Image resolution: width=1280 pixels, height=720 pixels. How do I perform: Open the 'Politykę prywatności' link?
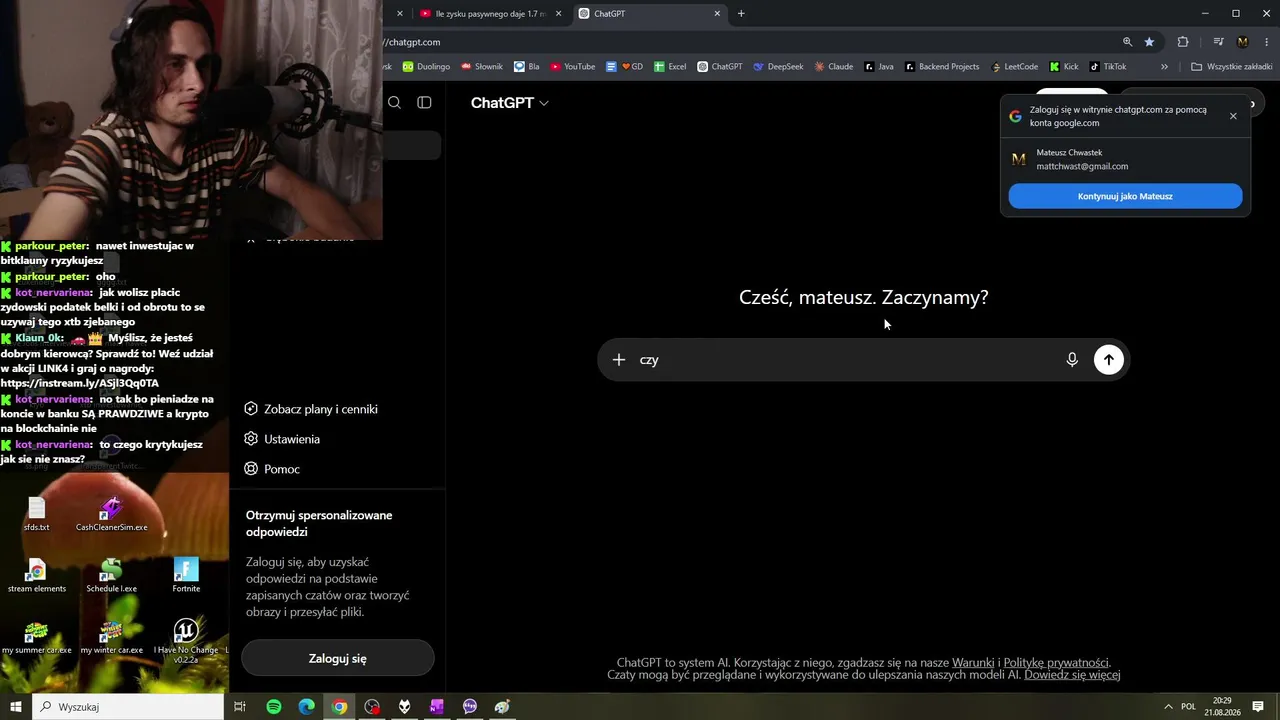pyautogui.click(x=1056, y=663)
